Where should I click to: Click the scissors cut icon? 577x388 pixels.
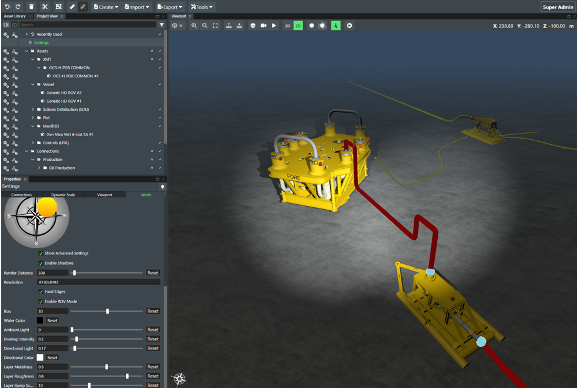(45, 7)
